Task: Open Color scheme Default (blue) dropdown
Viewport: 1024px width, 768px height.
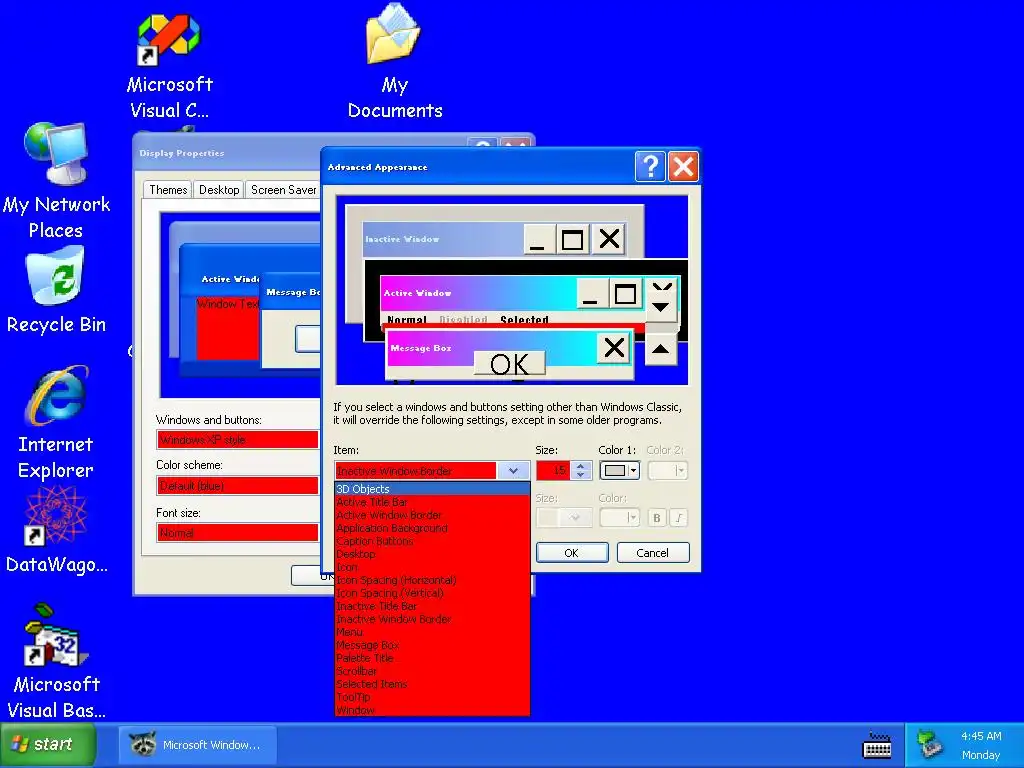Action: coord(238,485)
